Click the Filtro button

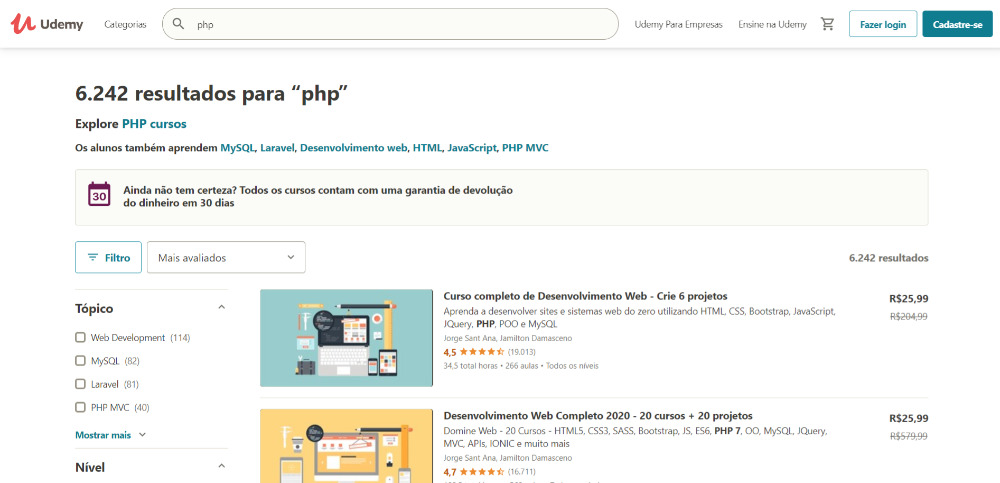[108, 257]
